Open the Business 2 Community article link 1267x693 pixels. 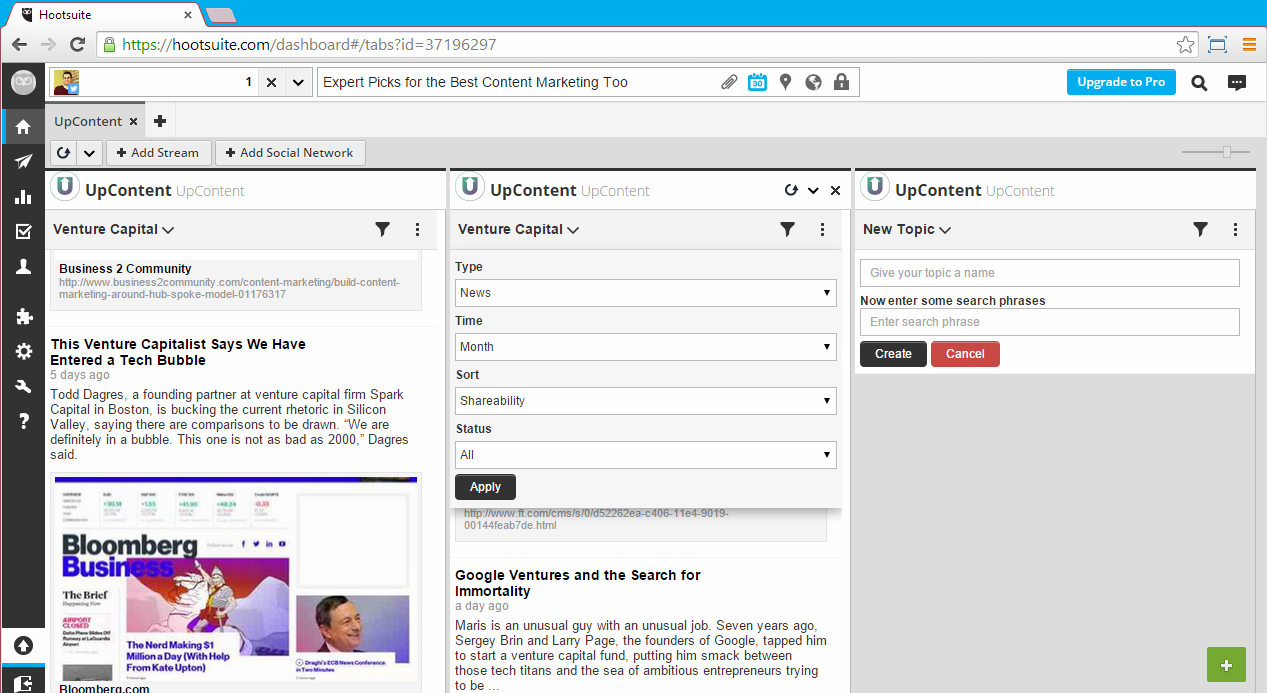[229, 288]
